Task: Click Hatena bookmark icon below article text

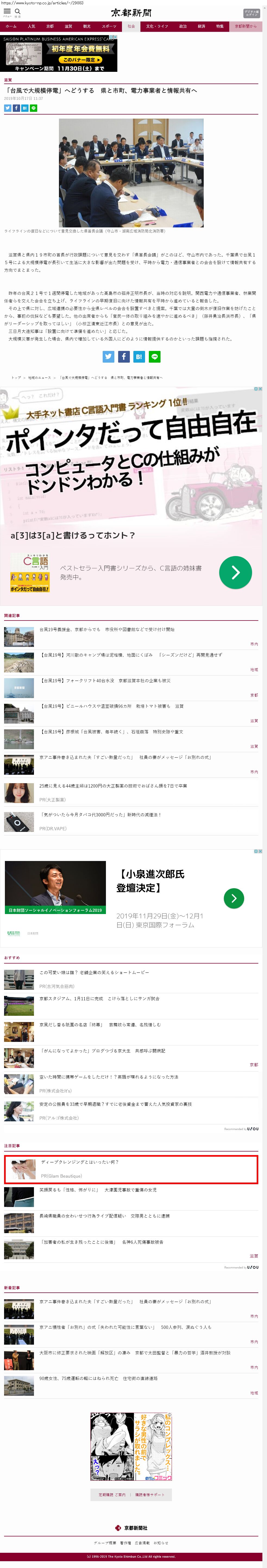Action: coord(139,357)
